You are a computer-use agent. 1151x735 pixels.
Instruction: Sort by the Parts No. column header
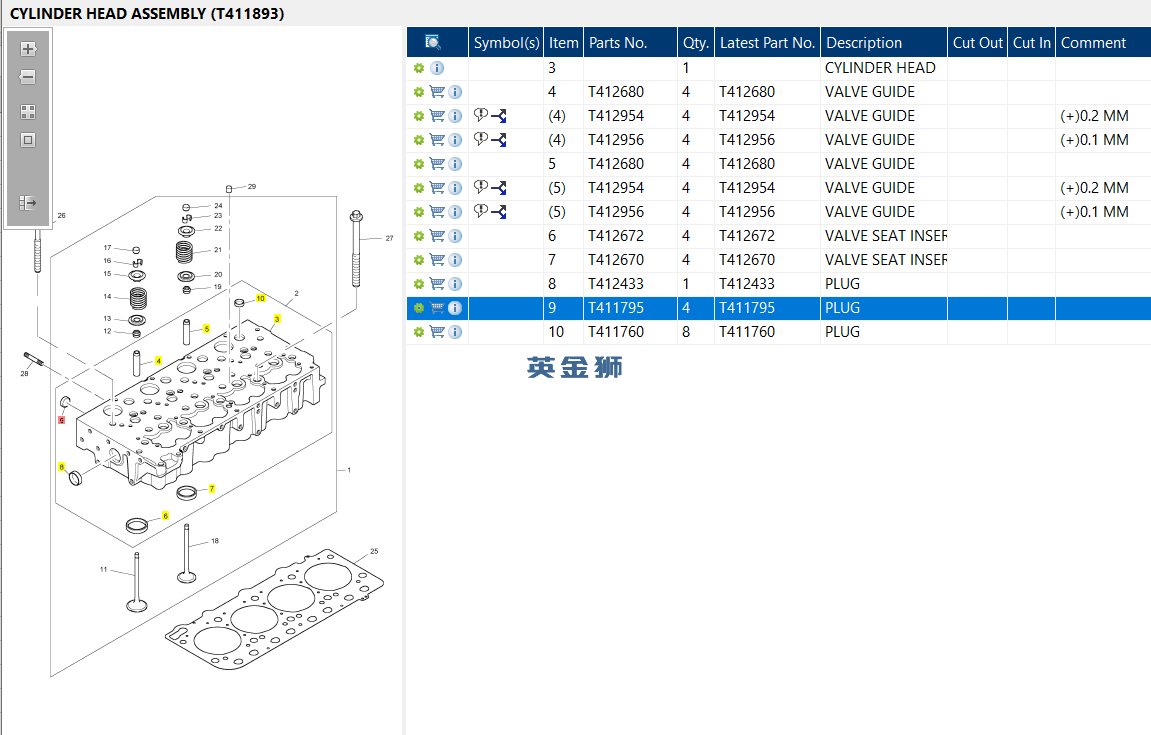pyautogui.click(x=618, y=42)
